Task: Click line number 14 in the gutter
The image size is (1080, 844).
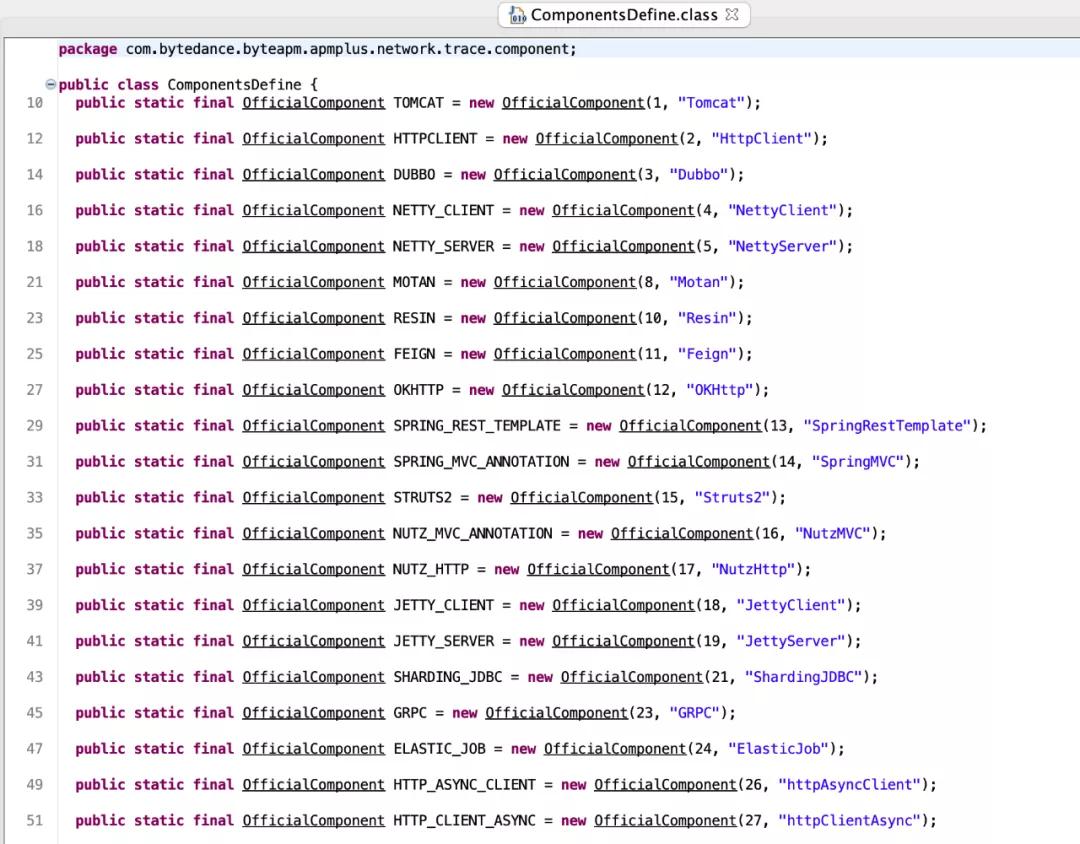Action: tap(35, 175)
